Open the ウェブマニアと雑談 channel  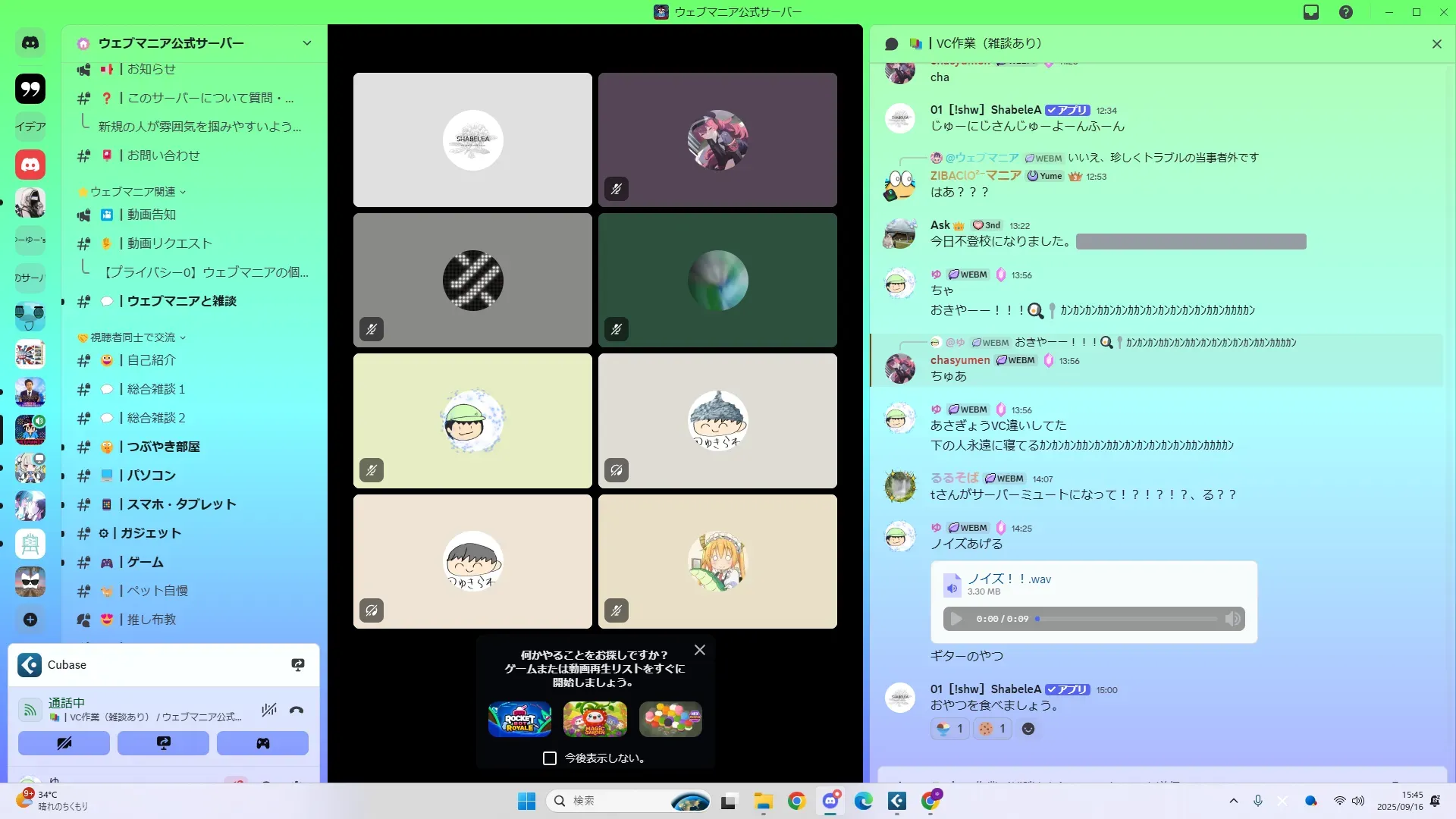coord(181,301)
